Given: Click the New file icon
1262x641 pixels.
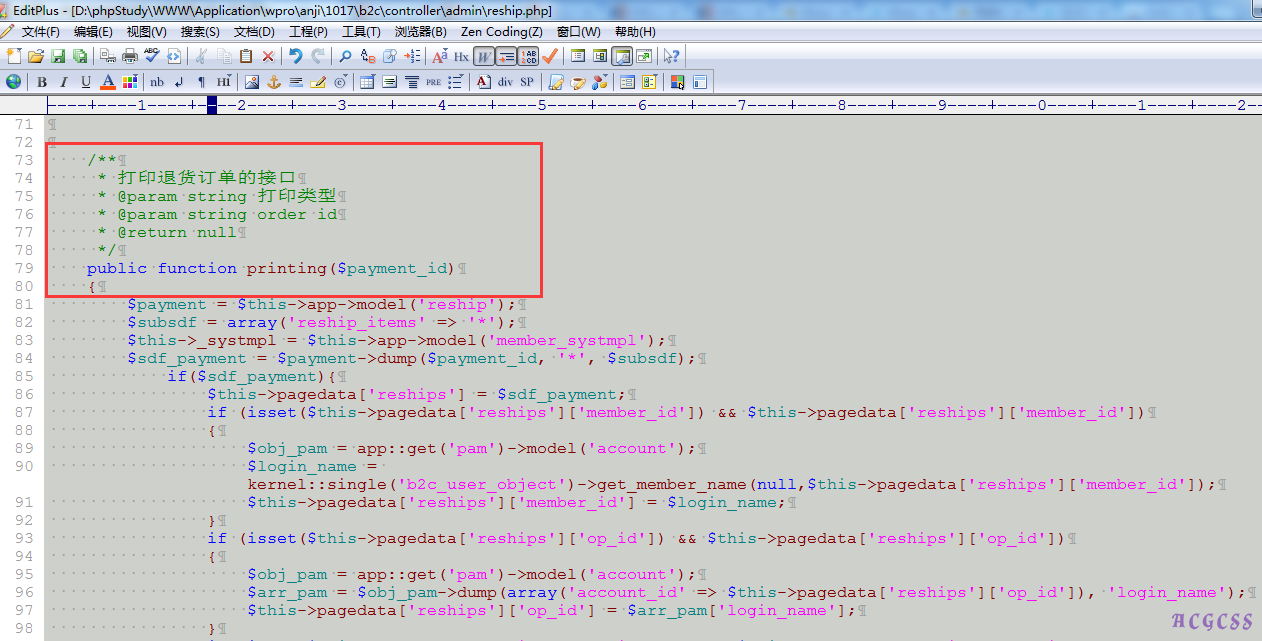Looking at the screenshot, I should coord(13,56).
